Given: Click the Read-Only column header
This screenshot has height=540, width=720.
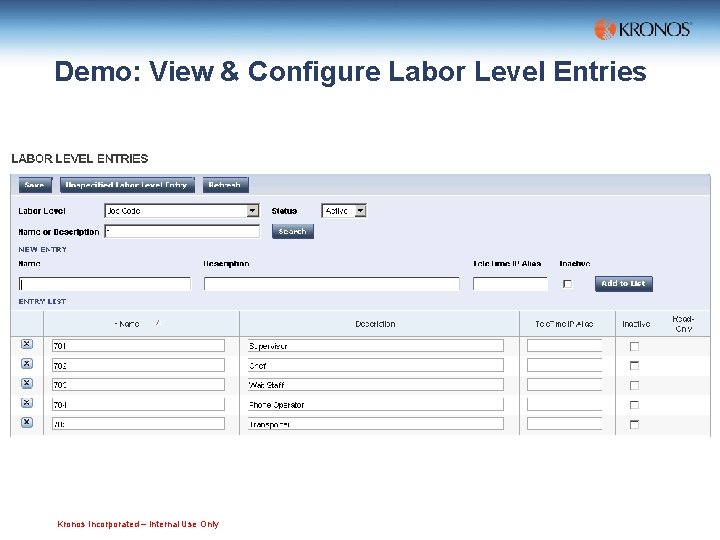Looking at the screenshot, I should coord(683,324).
